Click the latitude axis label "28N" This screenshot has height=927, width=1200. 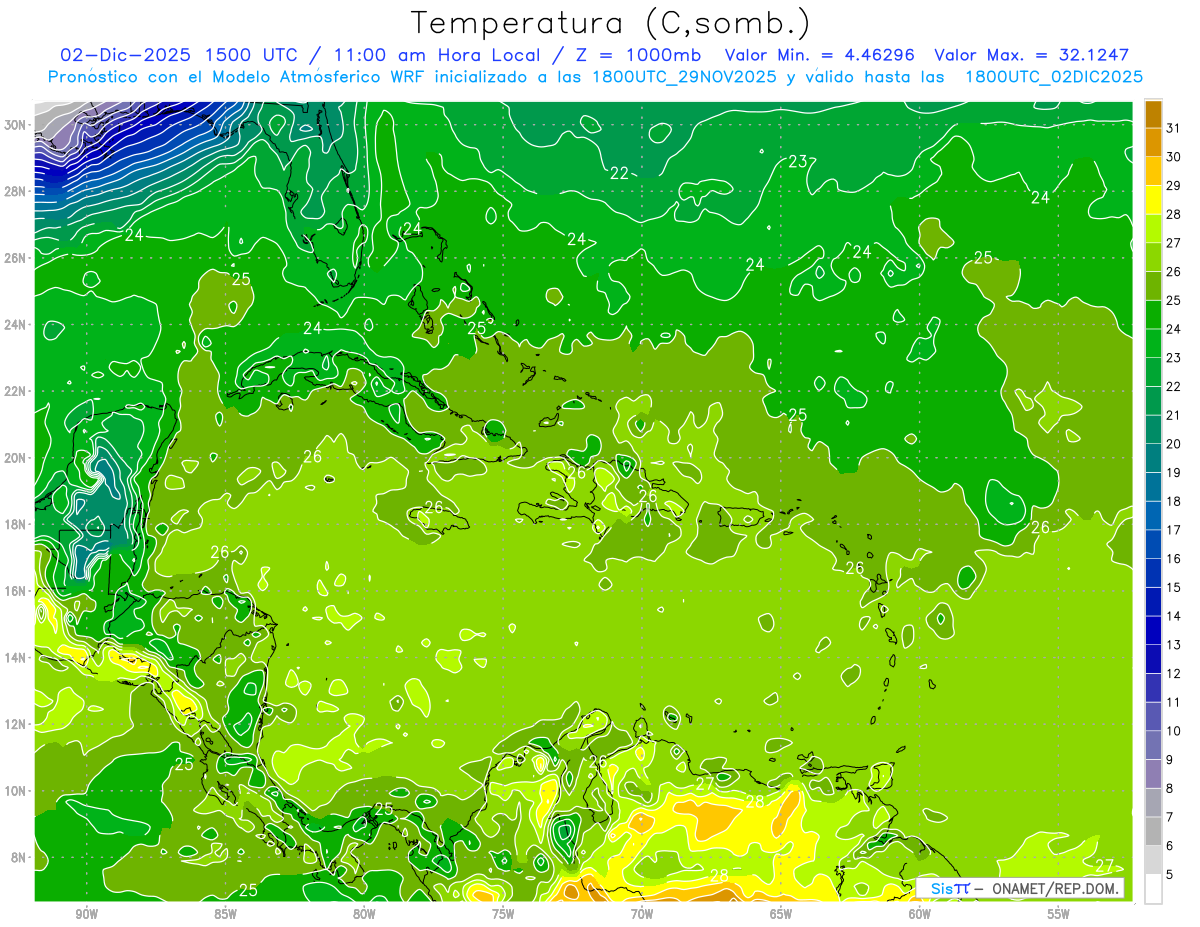(17, 191)
